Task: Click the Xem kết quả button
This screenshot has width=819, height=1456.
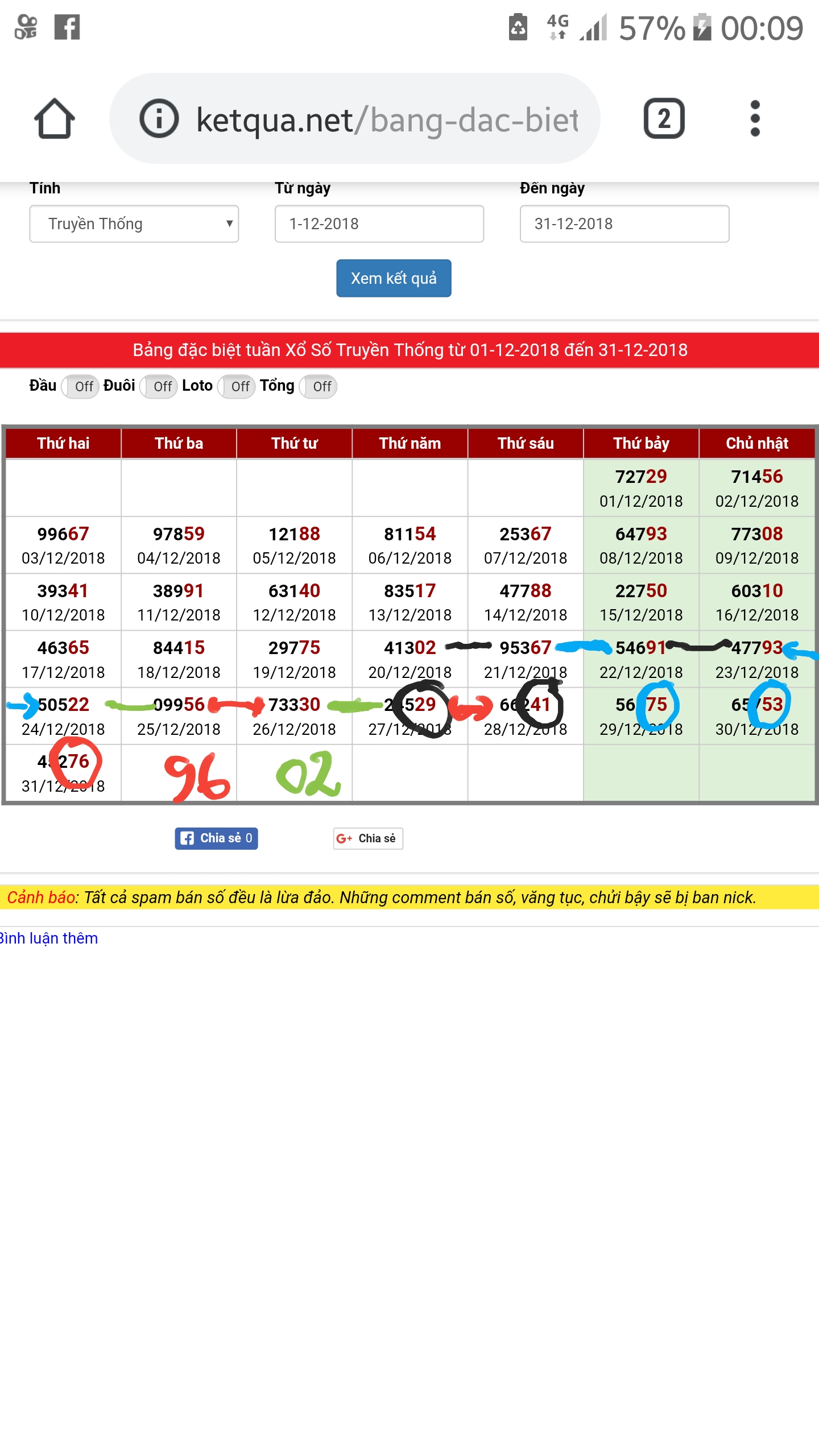Action: 394,279
